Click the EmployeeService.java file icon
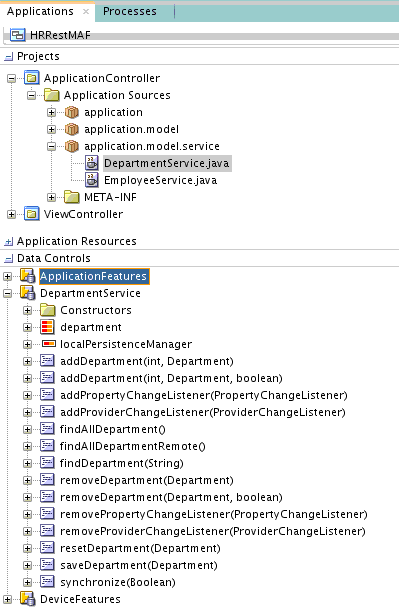Screen dimensions: 399x610 pyautogui.click(x=92, y=180)
